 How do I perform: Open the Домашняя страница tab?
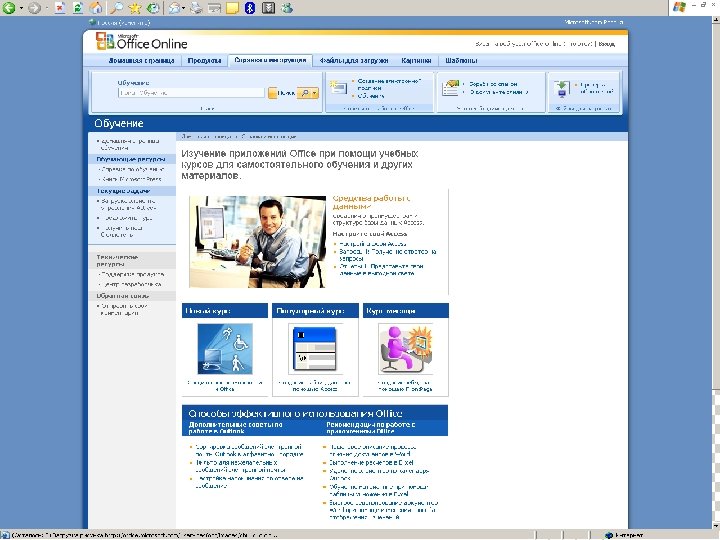pyautogui.click(x=141, y=60)
